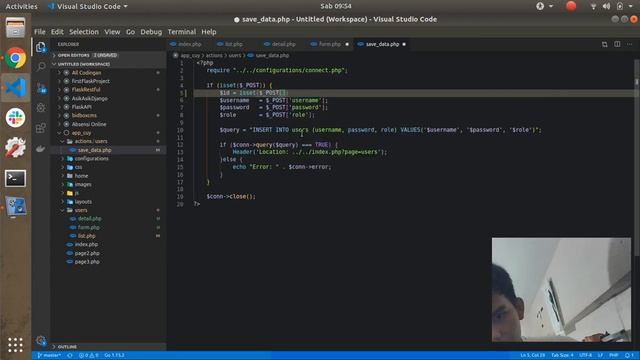Expand the layouts folder
The width and height of the screenshot is (640, 360).
tap(83, 202)
